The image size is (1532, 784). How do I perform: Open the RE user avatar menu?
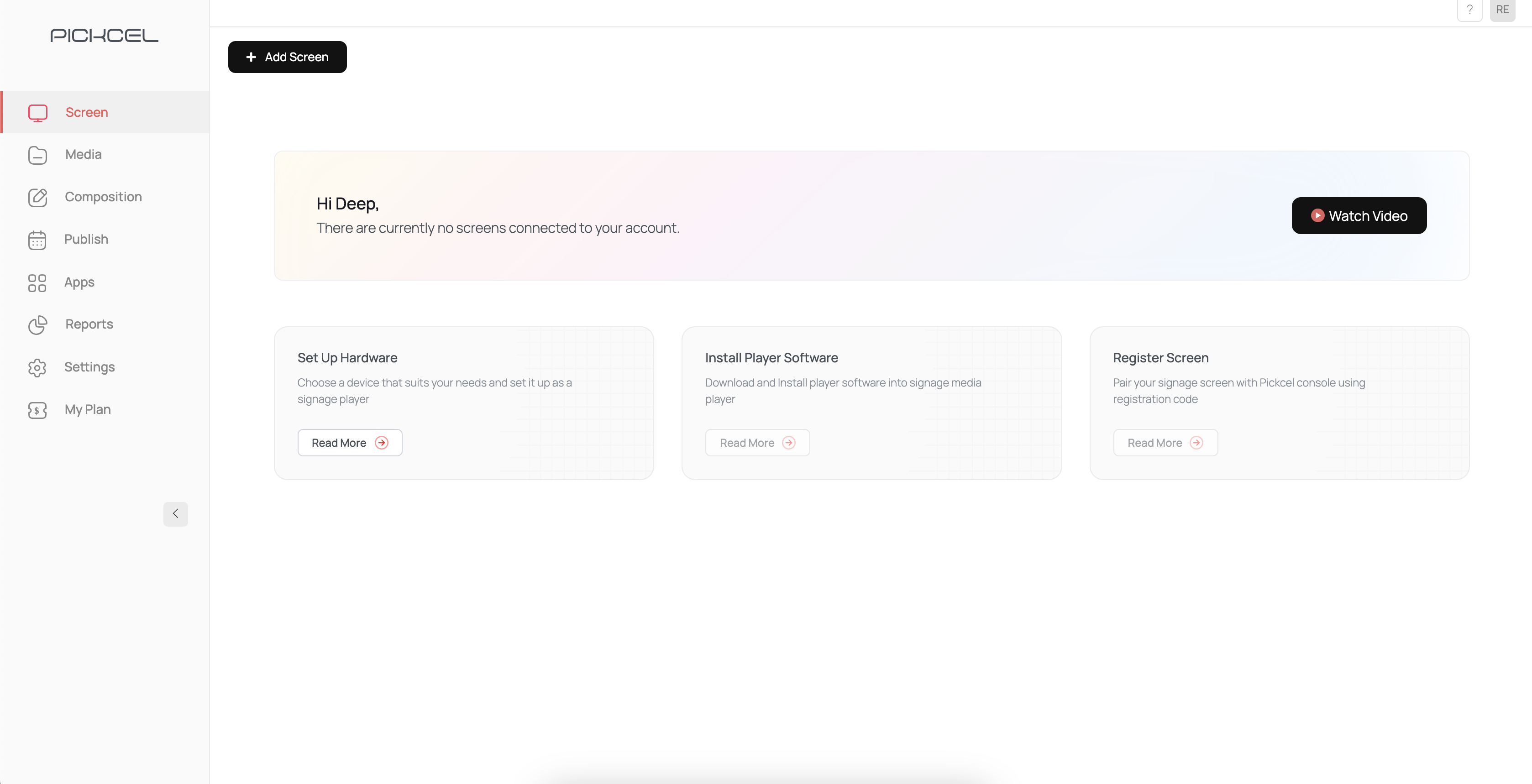1502,10
